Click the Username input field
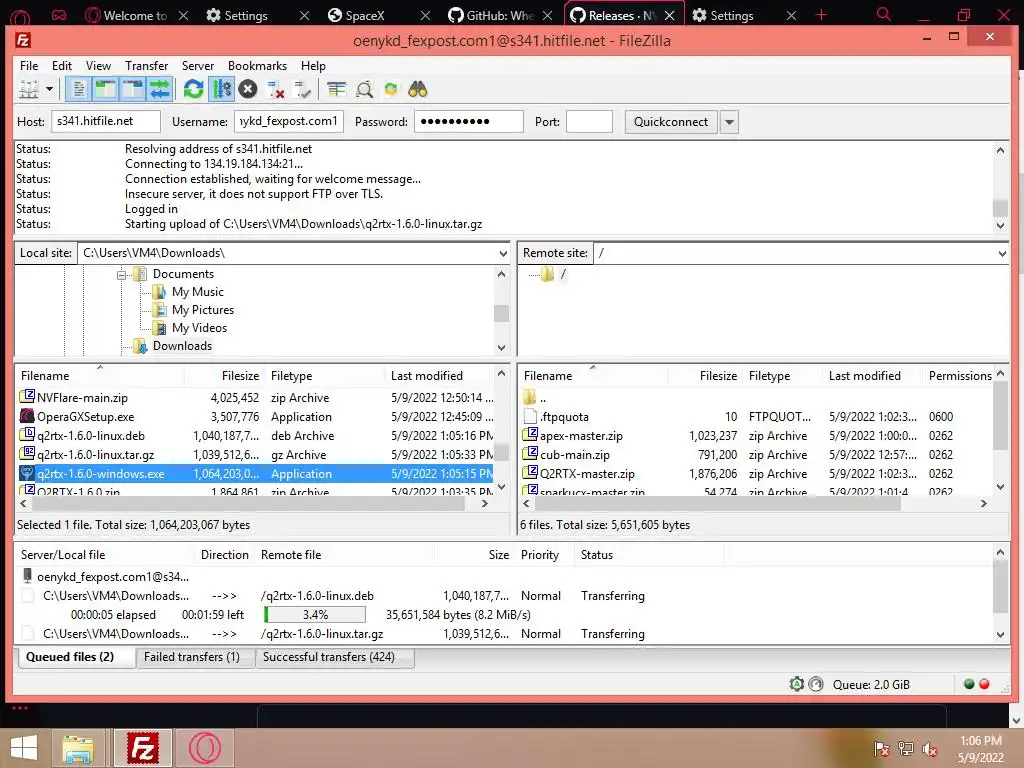Image resolution: width=1024 pixels, height=768 pixels. click(289, 121)
